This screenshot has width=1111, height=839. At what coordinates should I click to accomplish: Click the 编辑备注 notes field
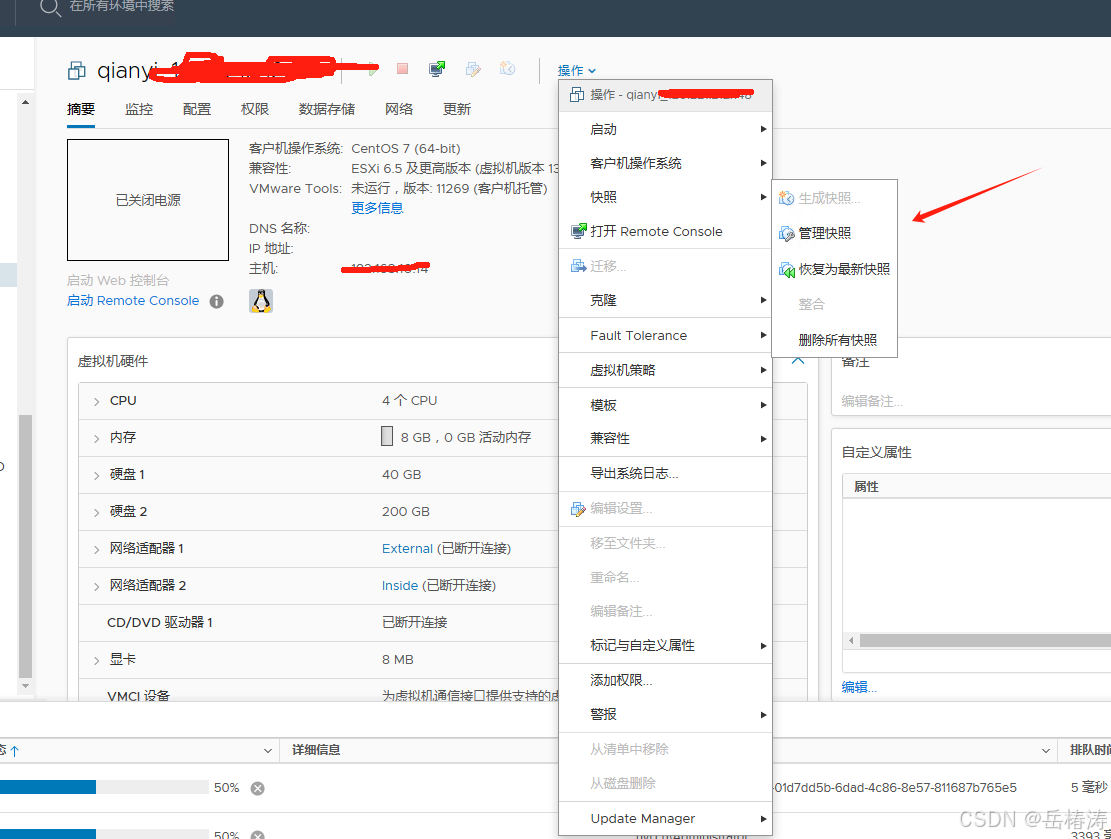(872, 401)
